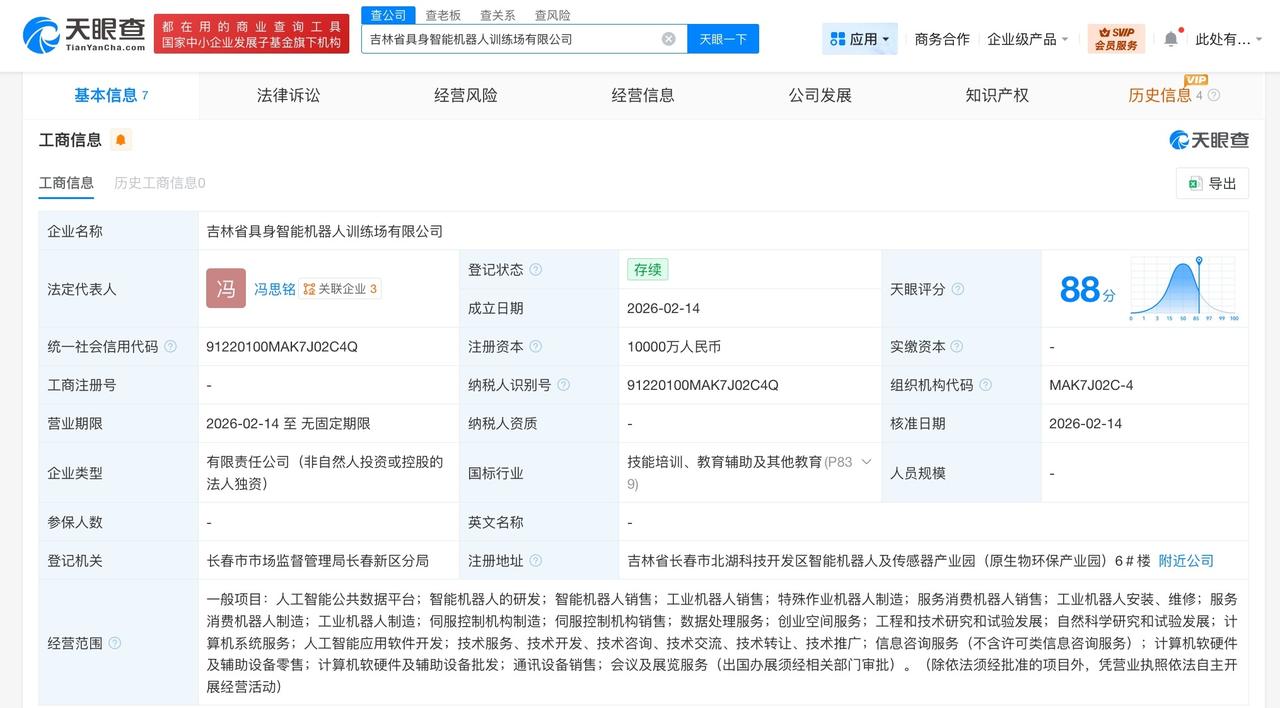
Task: Open the 附近公司 link
Action: click(1186, 561)
